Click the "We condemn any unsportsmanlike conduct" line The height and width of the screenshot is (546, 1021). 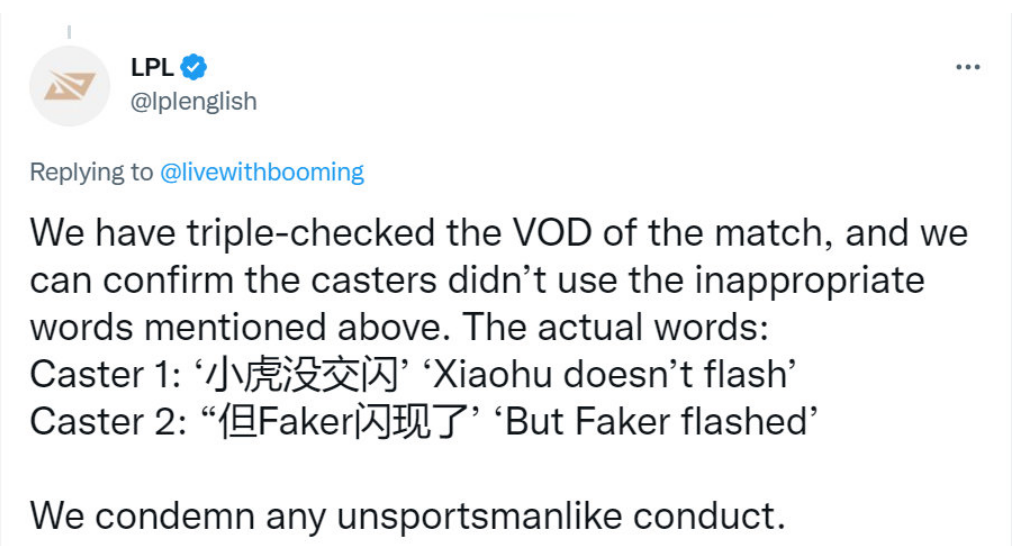pyautogui.click(x=406, y=516)
